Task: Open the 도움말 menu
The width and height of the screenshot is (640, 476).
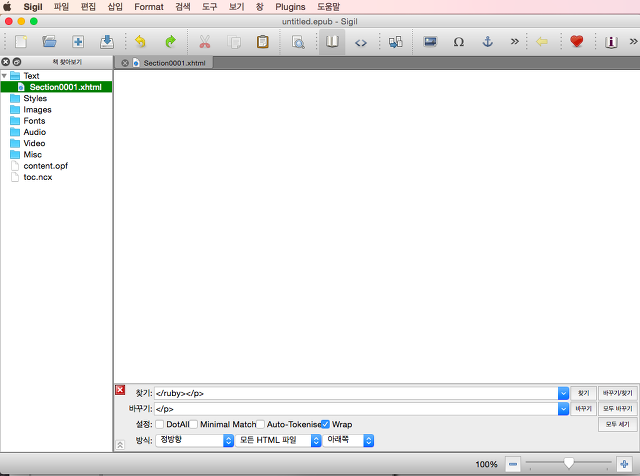Action: coord(329,7)
